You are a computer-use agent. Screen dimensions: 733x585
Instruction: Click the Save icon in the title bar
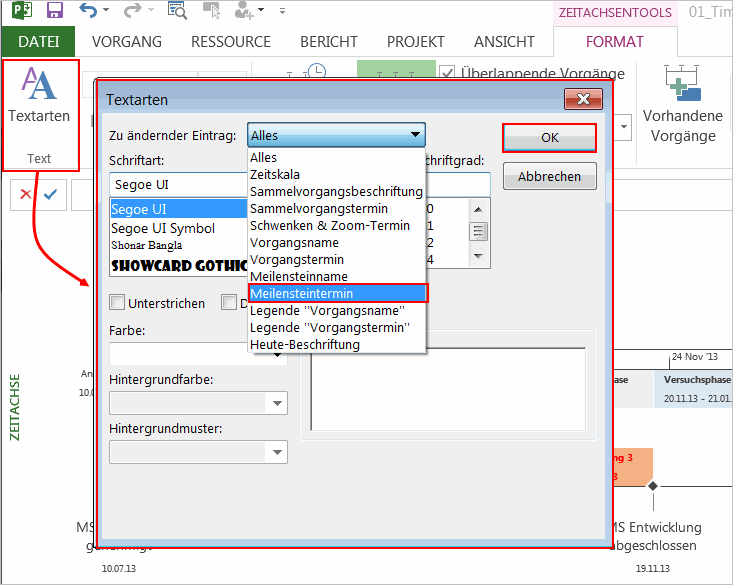click(55, 11)
